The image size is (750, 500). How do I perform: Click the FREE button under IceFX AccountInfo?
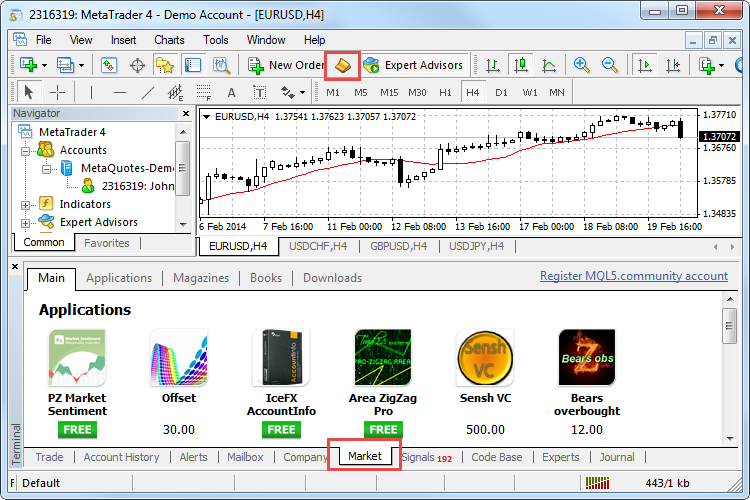[281, 430]
